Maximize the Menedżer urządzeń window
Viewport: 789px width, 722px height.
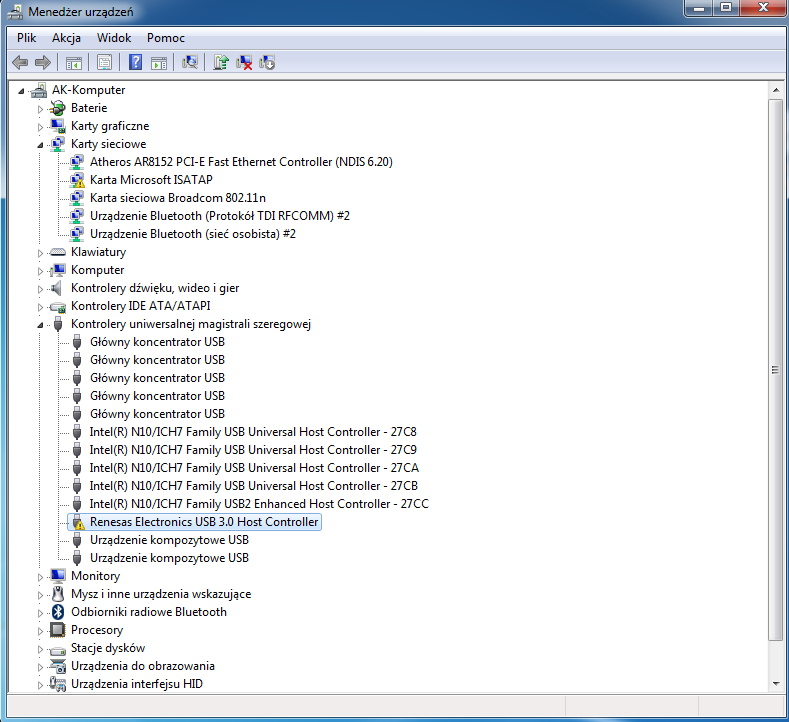(725, 8)
